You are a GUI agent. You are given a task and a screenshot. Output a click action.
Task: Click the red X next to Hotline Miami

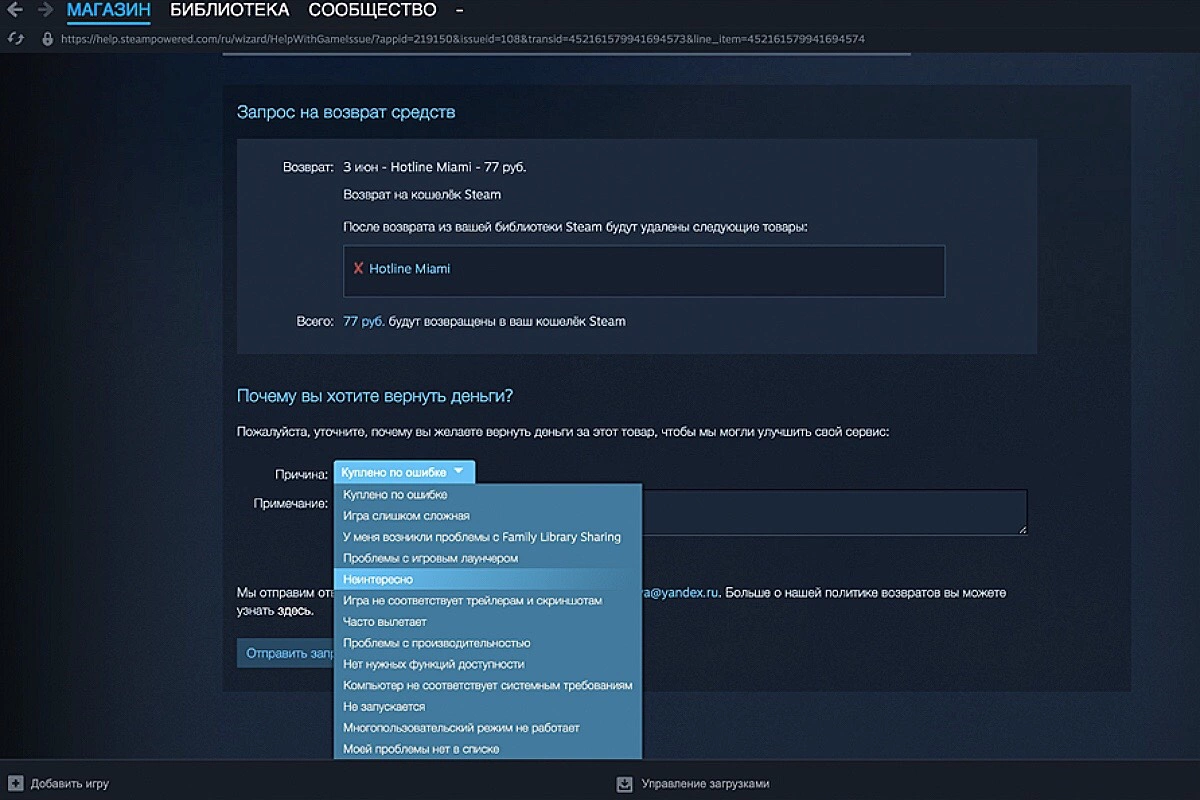coord(358,269)
